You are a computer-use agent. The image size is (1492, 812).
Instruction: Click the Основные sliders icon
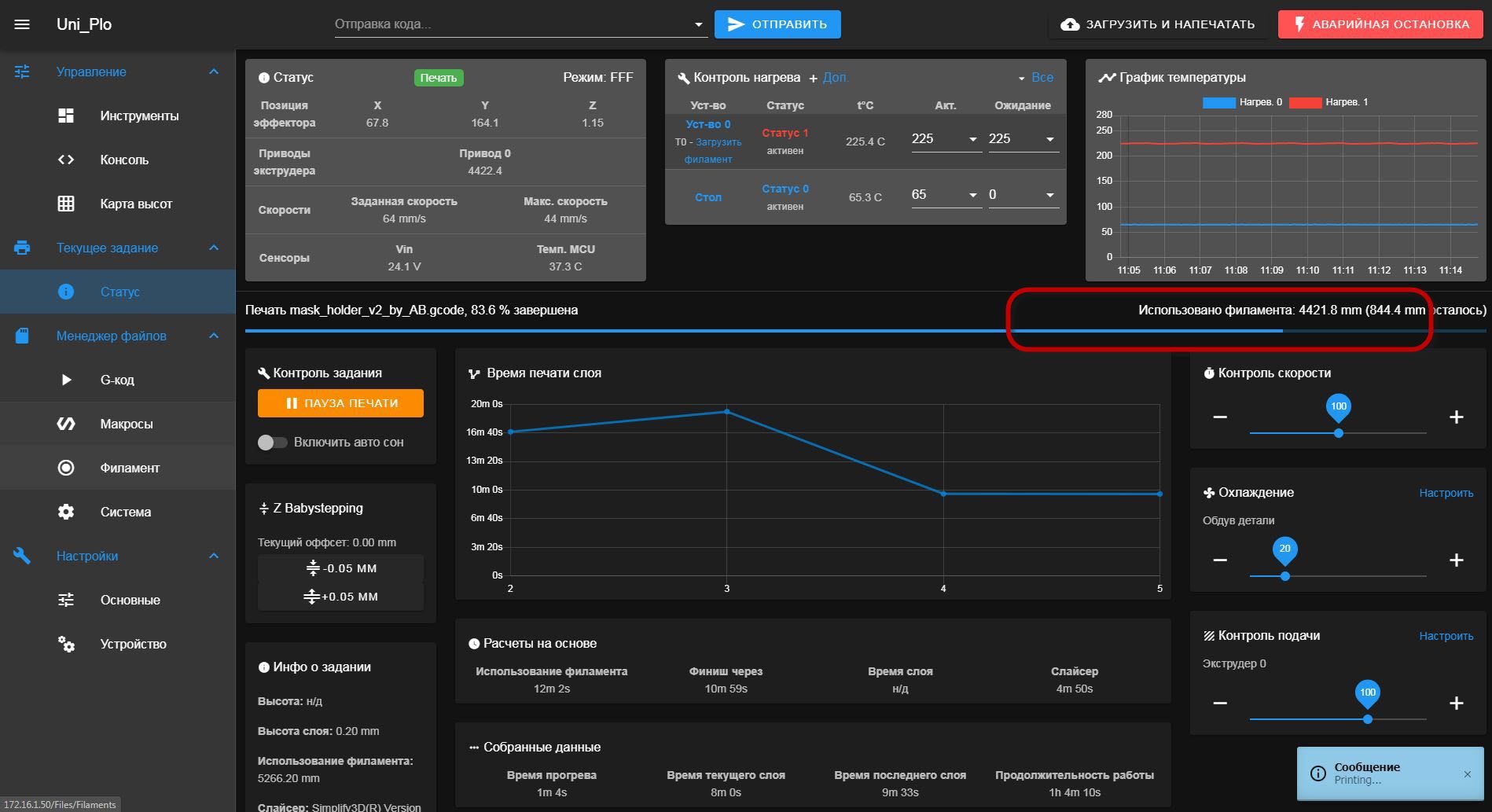coord(66,600)
